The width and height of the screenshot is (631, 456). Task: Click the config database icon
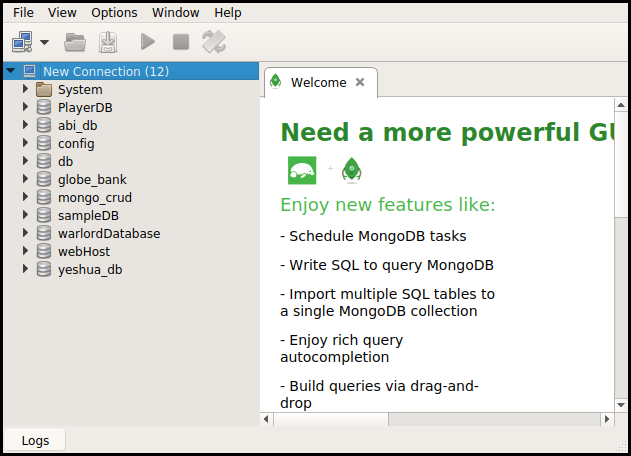tap(44, 143)
